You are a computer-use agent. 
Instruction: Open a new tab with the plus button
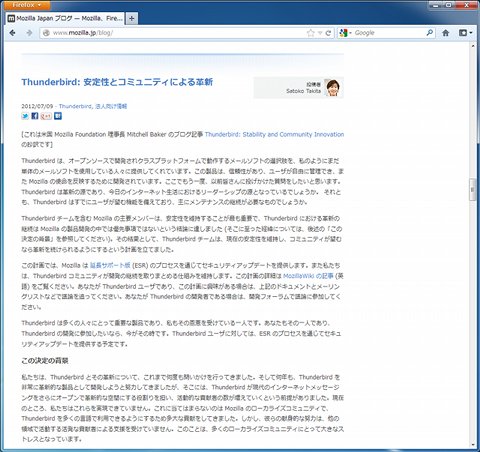pos(132,19)
